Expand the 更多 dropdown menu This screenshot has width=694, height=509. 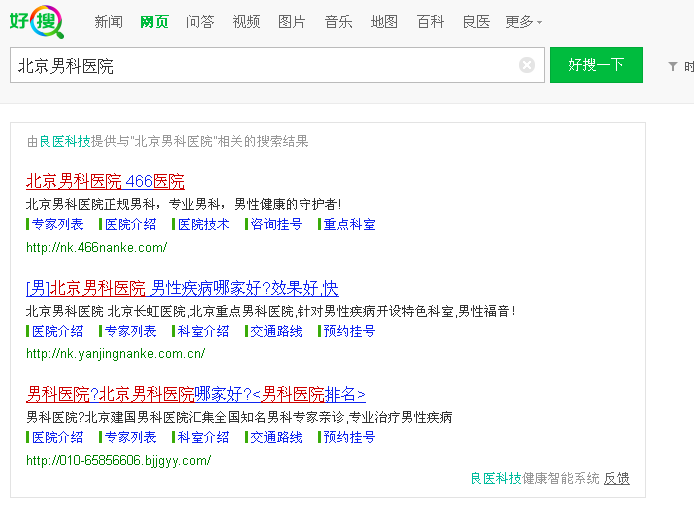pos(523,22)
